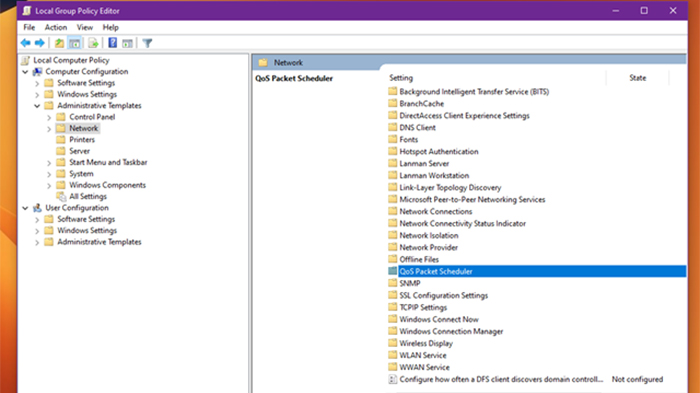Click the State column header
This screenshot has height=393, width=700.
pos(638,78)
